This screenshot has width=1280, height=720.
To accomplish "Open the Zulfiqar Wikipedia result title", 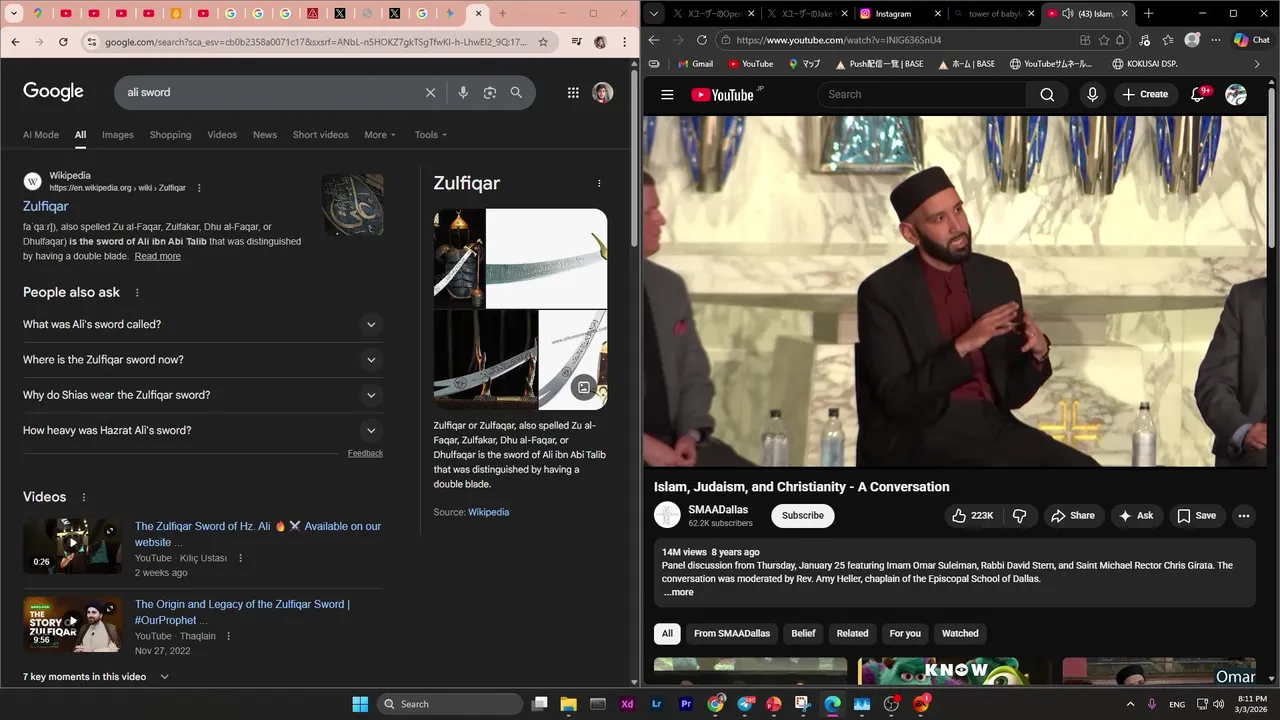I will click(x=46, y=206).
